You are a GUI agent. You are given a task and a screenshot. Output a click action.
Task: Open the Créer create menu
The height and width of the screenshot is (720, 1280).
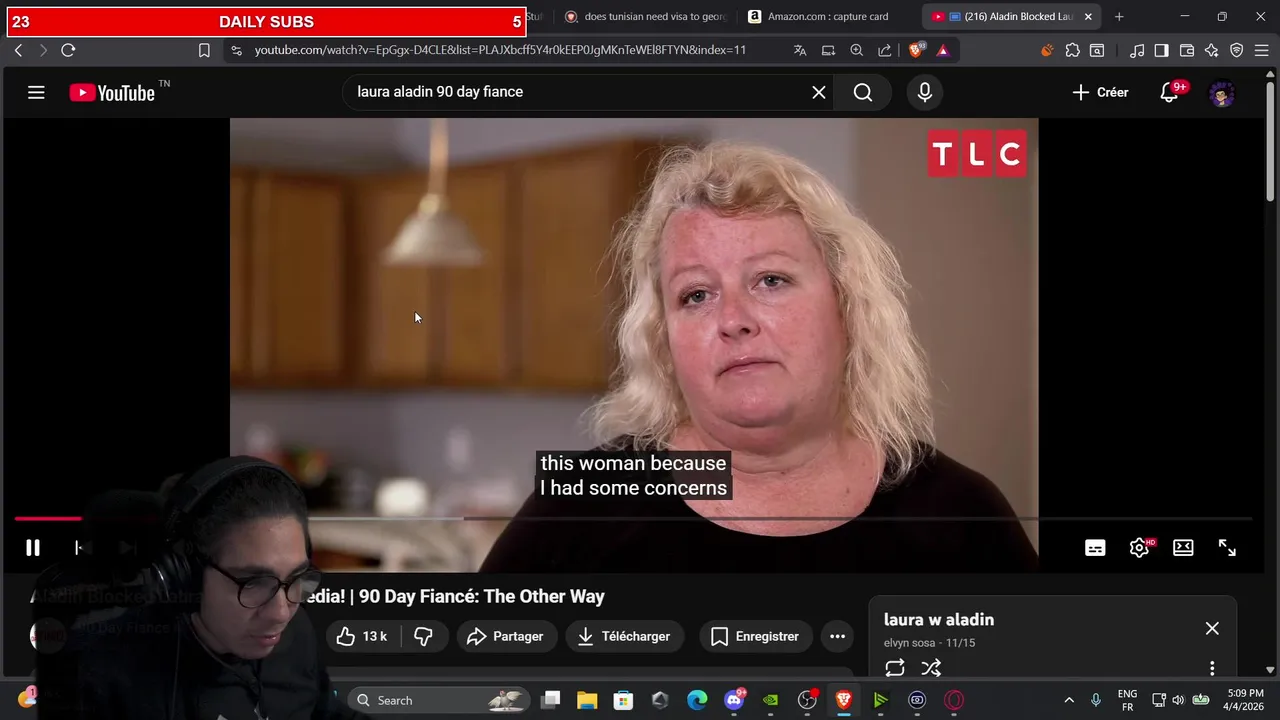pyautogui.click(x=1100, y=92)
